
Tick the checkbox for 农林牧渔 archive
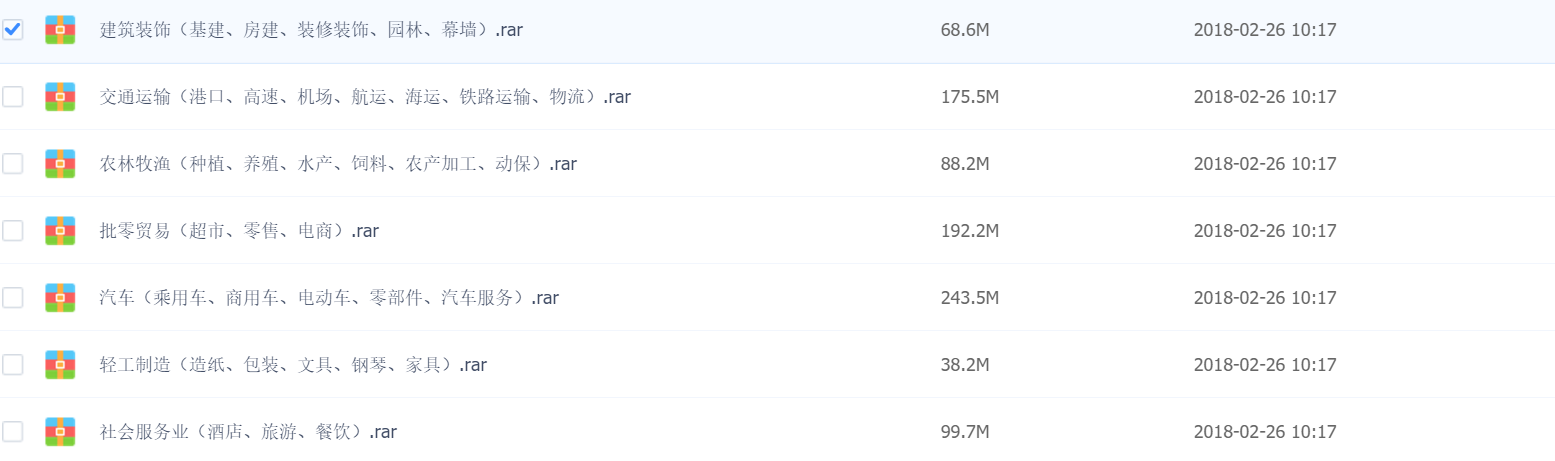click(x=13, y=163)
